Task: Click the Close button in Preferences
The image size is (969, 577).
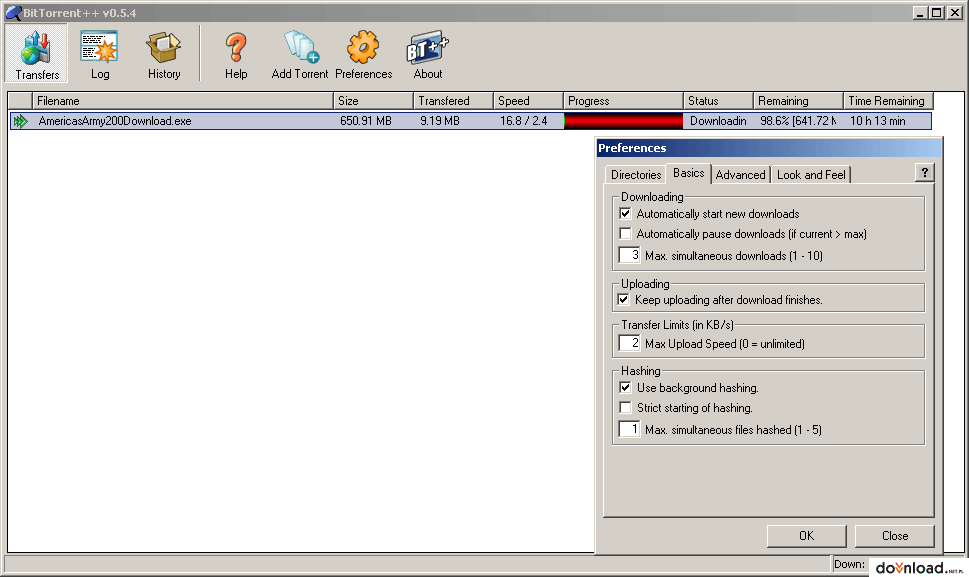Action: (x=894, y=536)
